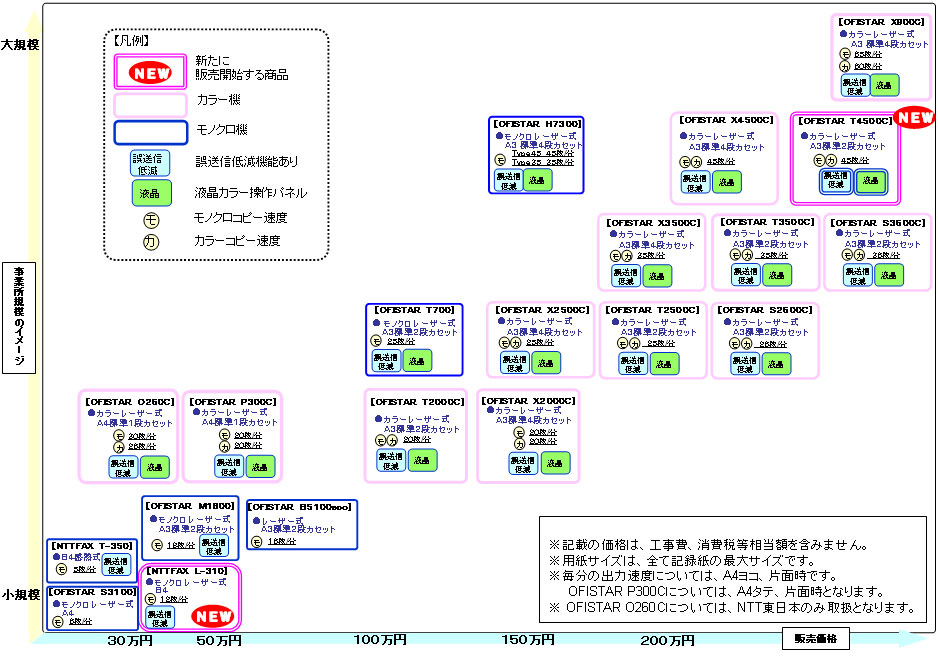Click the 誤送信低減 badge in NTTFAX T-350 card
This screenshot has height=656, width=938.
tap(115, 565)
